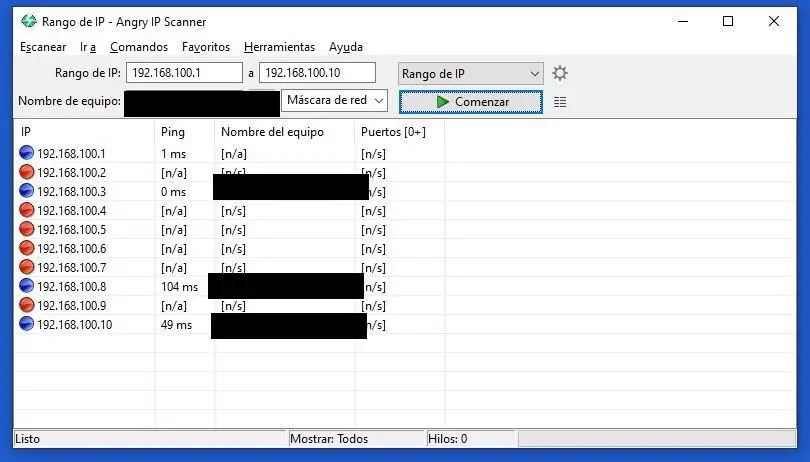
Task: Open the Herramientas menu
Action: coord(279,47)
